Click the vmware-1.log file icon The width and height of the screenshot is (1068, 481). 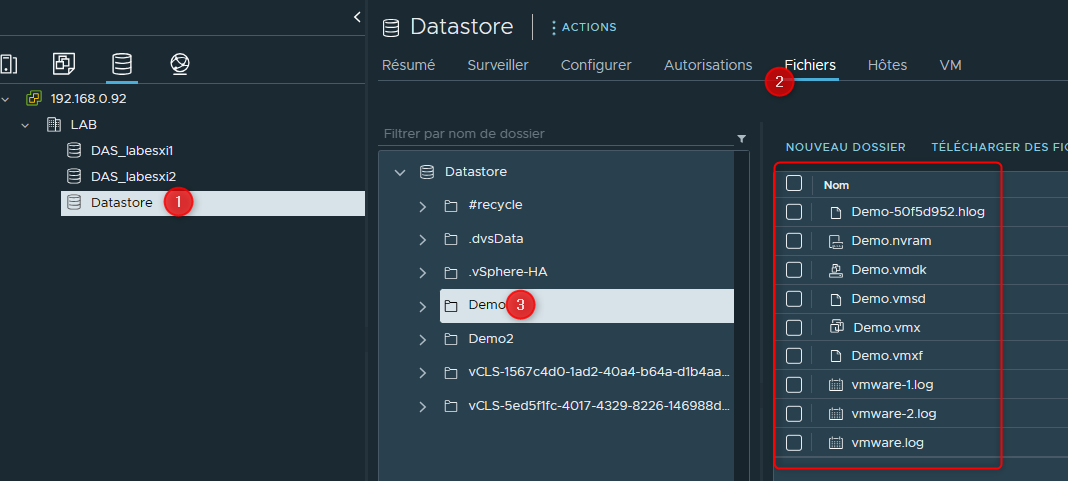pos(836,385)
